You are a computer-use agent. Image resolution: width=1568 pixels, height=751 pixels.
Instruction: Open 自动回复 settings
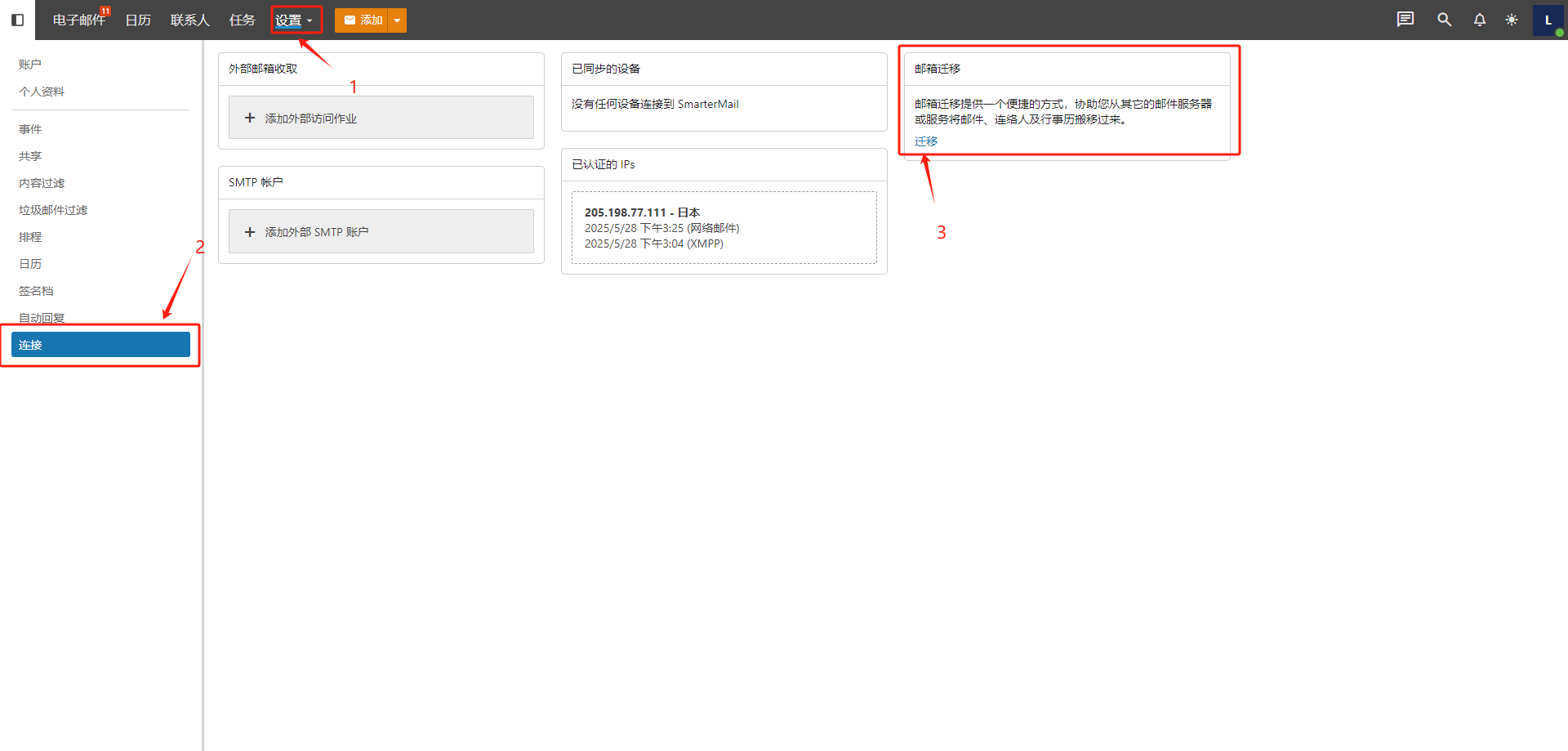point(42,318)
